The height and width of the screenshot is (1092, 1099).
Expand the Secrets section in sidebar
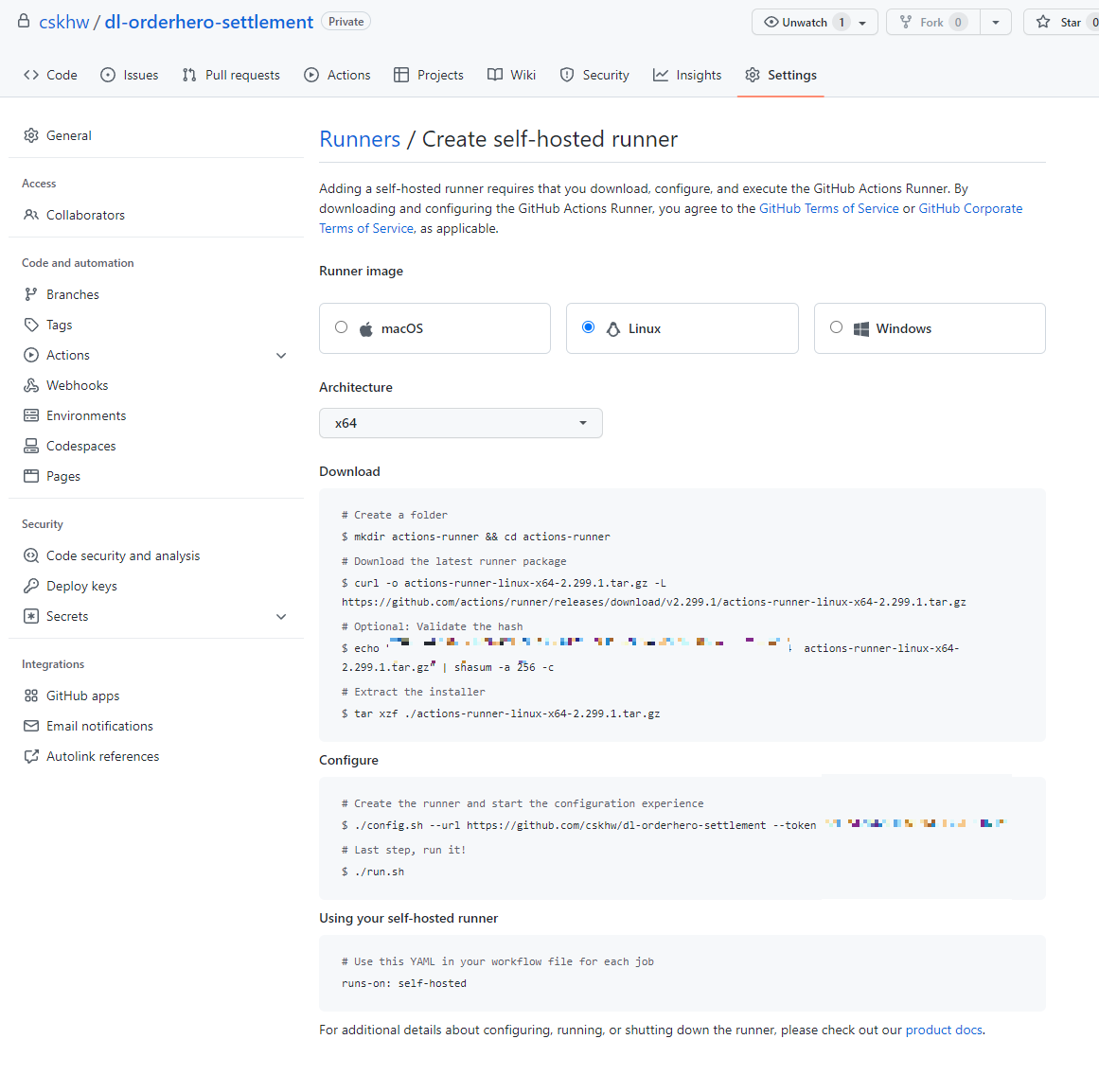[281, 616]
